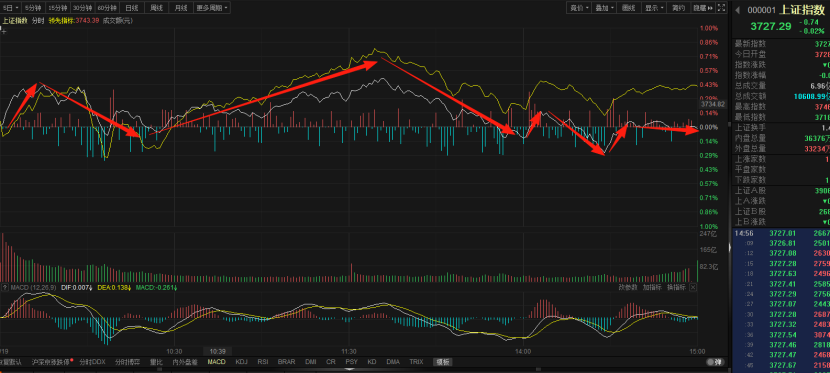Switch to 简约 simple mode
Viewport: 830px width, 373px height.
(678, 7)
